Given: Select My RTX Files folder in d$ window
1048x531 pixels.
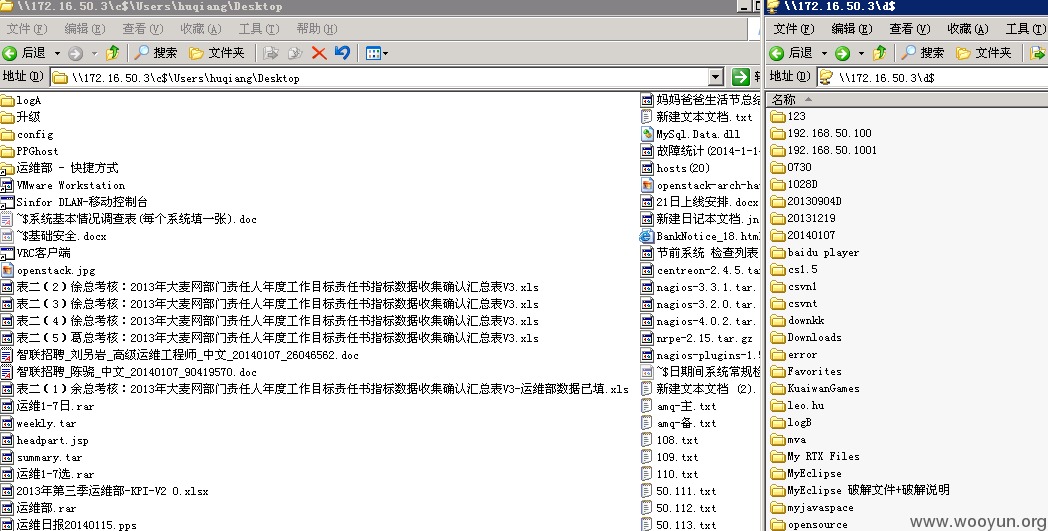Looking at the screenshot, I should (815, 457).
